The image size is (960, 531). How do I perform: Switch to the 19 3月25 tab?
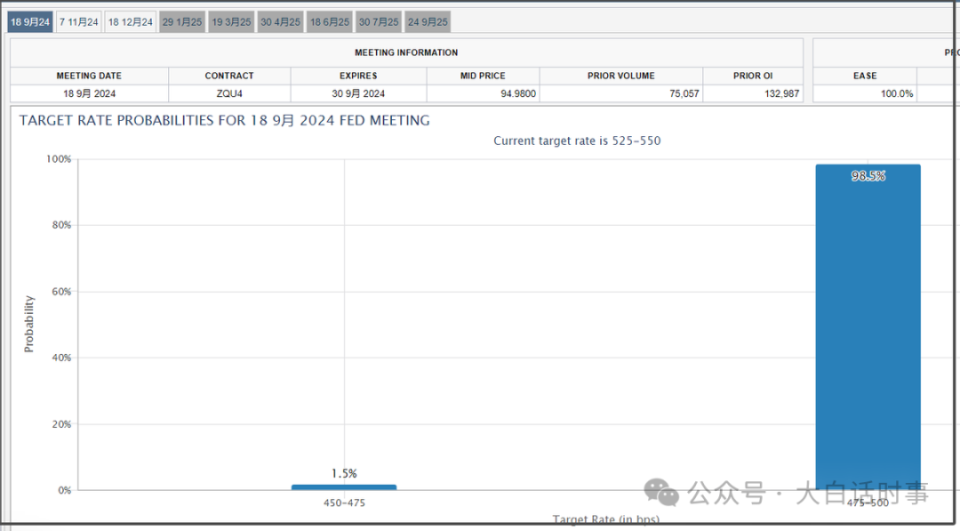[x=231, y=22]
